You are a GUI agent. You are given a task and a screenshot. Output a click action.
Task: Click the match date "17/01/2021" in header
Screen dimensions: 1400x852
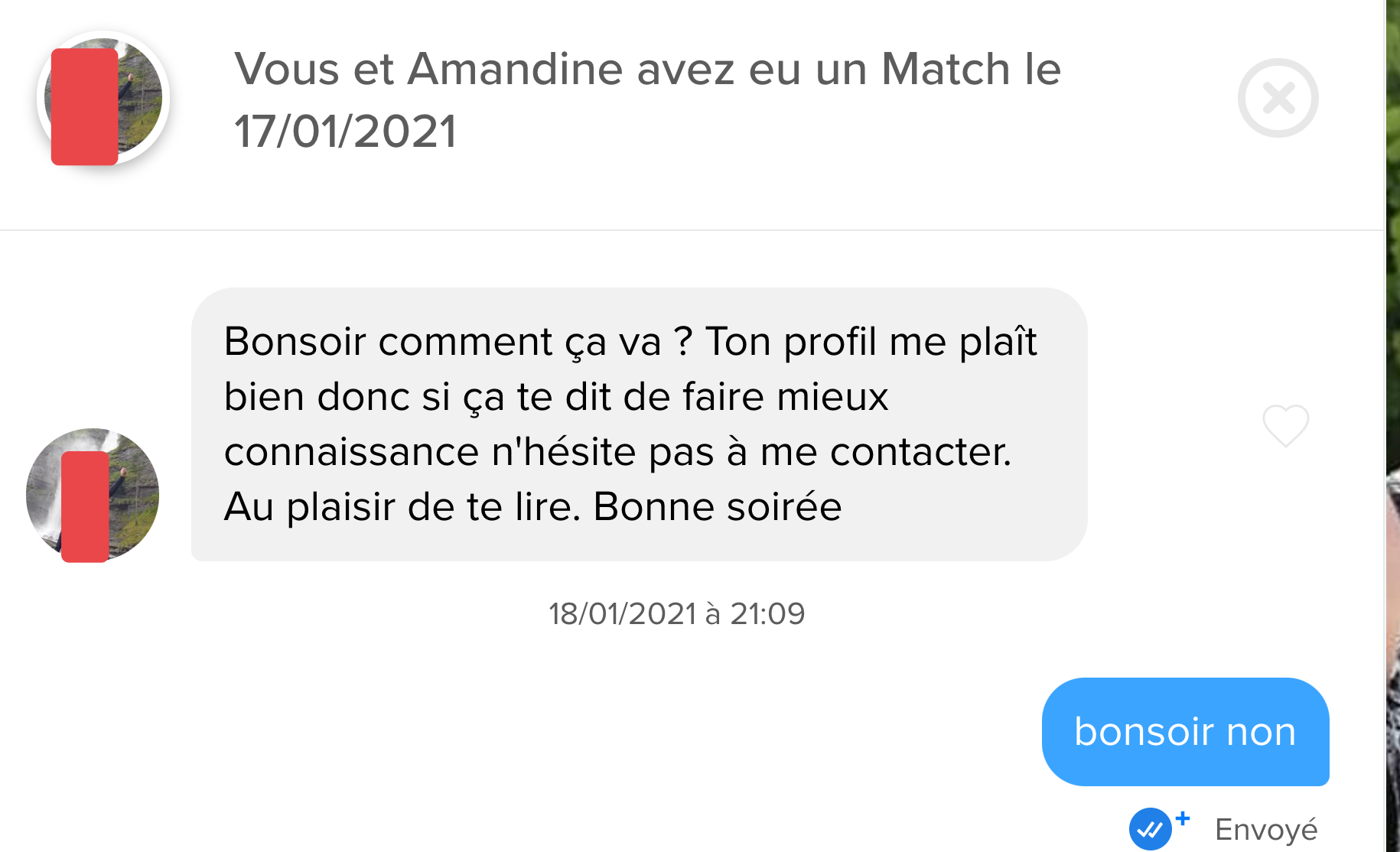(x=345, y=131)
